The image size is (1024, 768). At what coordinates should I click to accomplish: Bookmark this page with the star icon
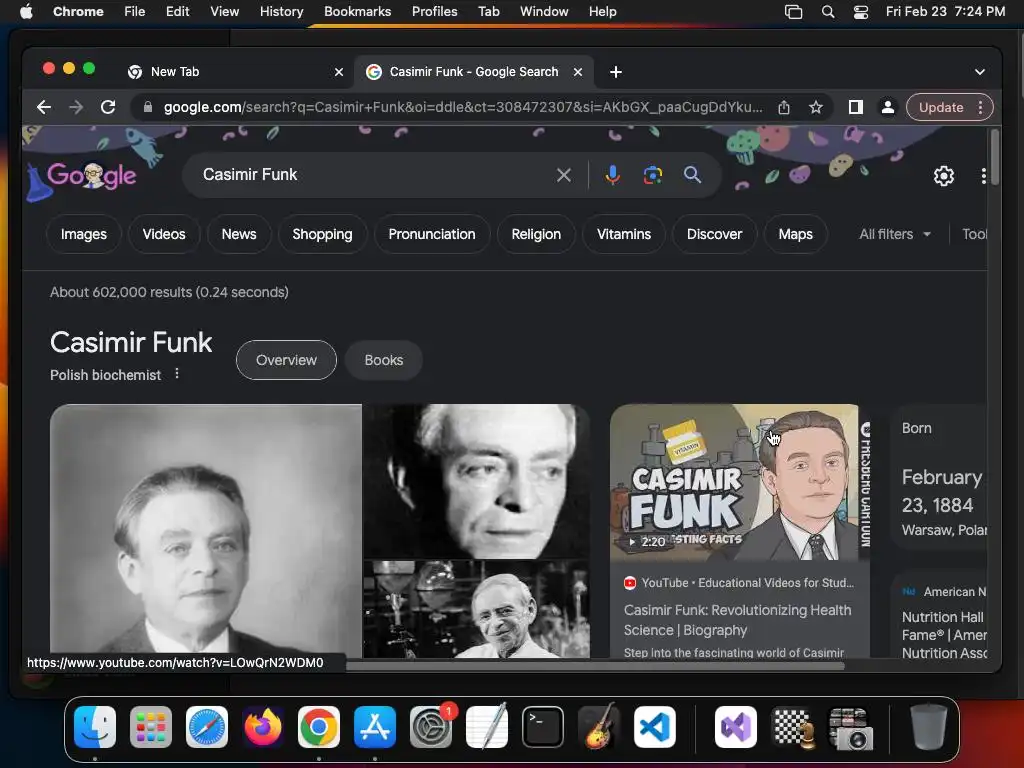coord(816,107)
